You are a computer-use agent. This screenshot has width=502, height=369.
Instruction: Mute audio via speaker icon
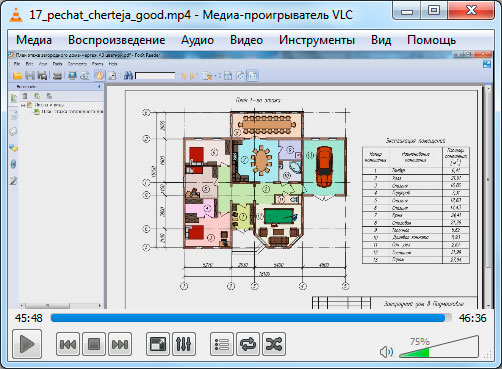pyautogui.click(x=386, y=352)
